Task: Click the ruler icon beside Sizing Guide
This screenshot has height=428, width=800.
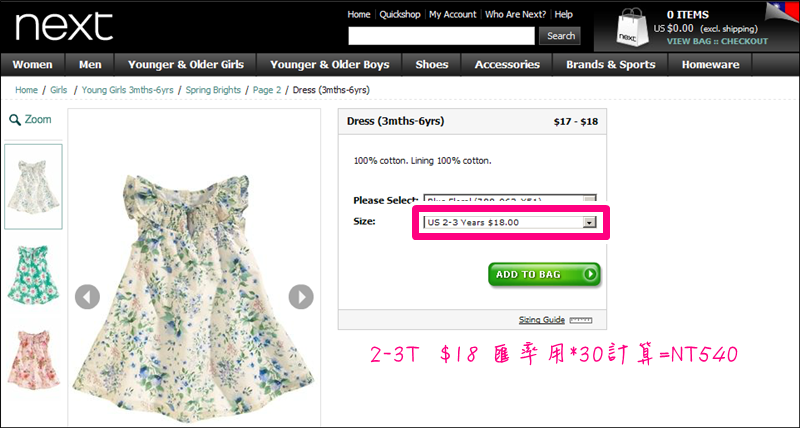Action: [x=581, y=320]
